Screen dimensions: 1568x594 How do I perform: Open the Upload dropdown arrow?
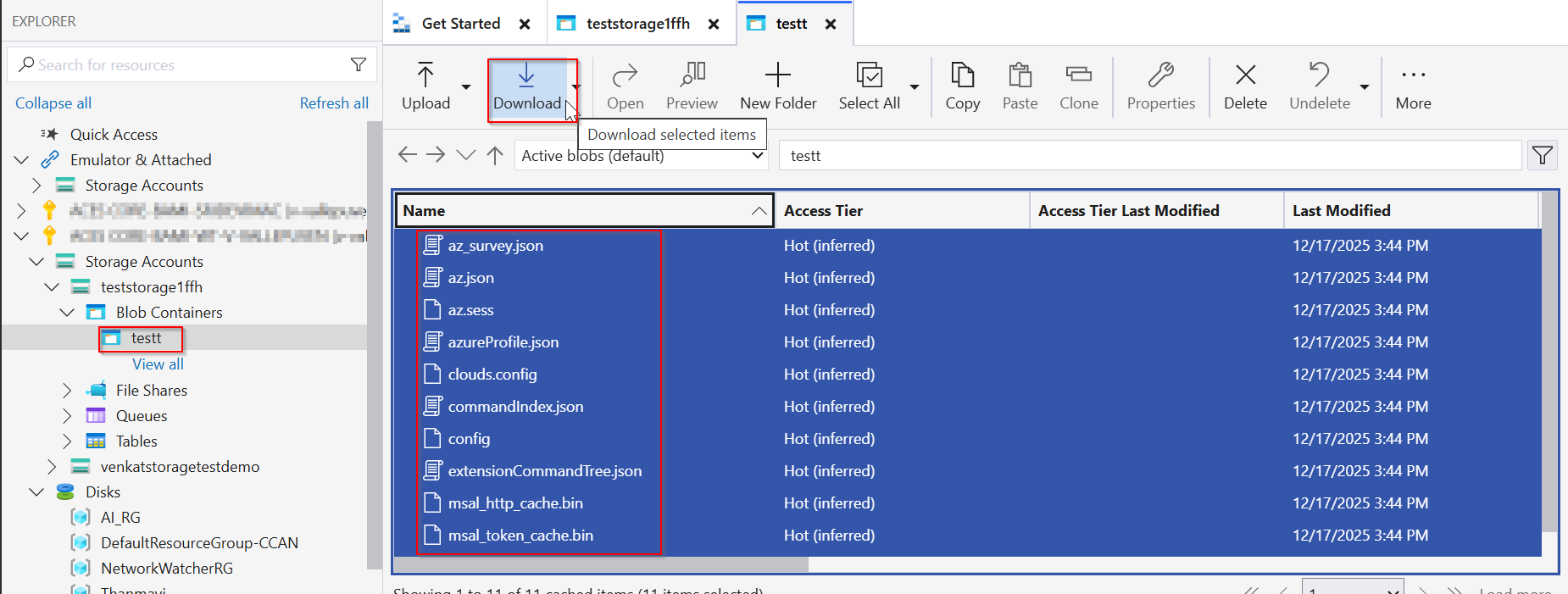[466, 86]
